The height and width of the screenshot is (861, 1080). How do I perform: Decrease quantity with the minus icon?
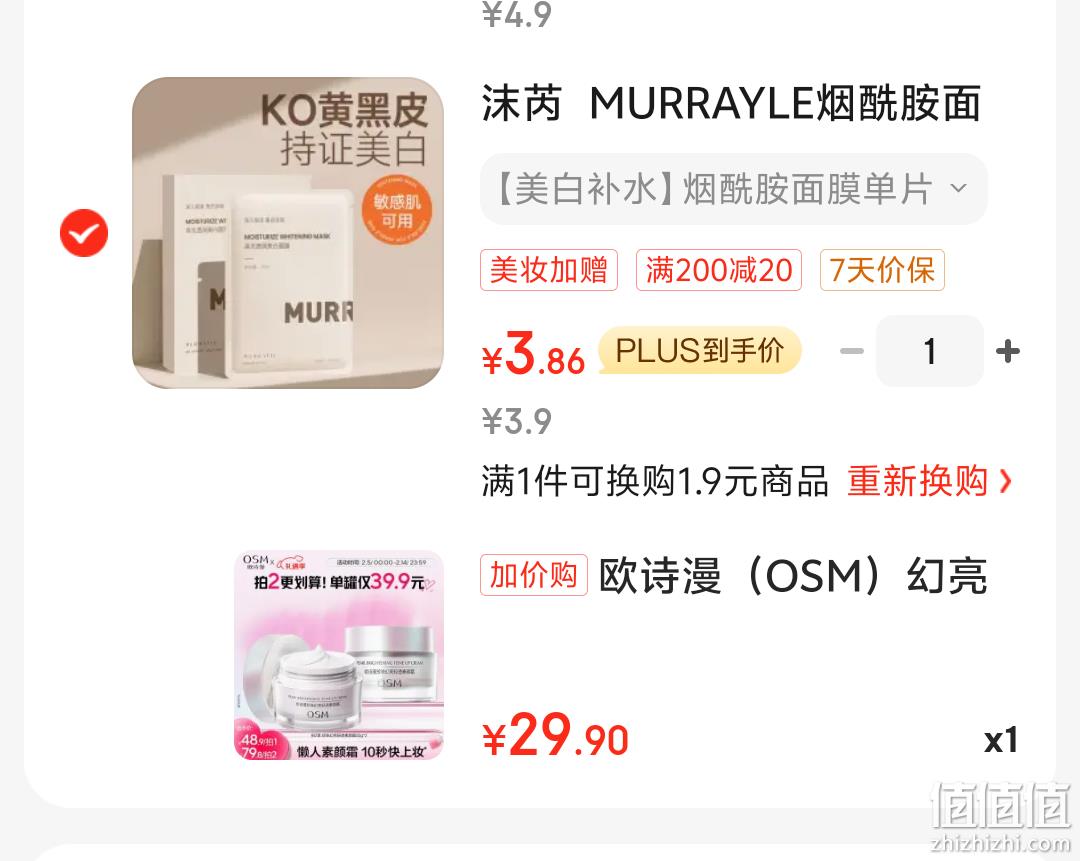pyautogui.click(x=852, y=351)
